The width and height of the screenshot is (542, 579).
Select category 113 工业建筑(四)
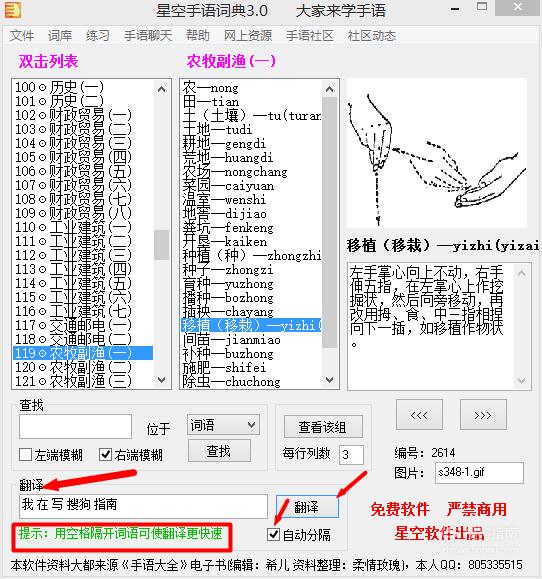pos(83,269)
